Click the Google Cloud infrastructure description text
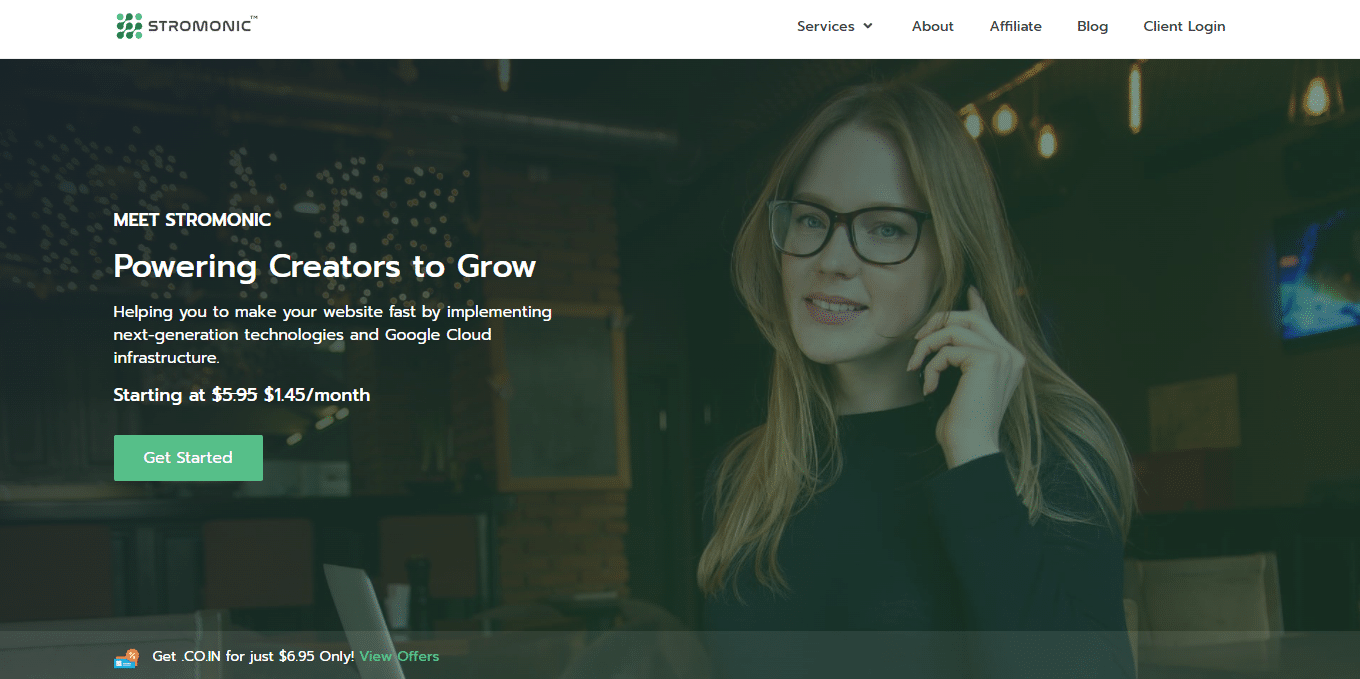The height and width of the screenshot is (679, 1360). pos(332,334)
